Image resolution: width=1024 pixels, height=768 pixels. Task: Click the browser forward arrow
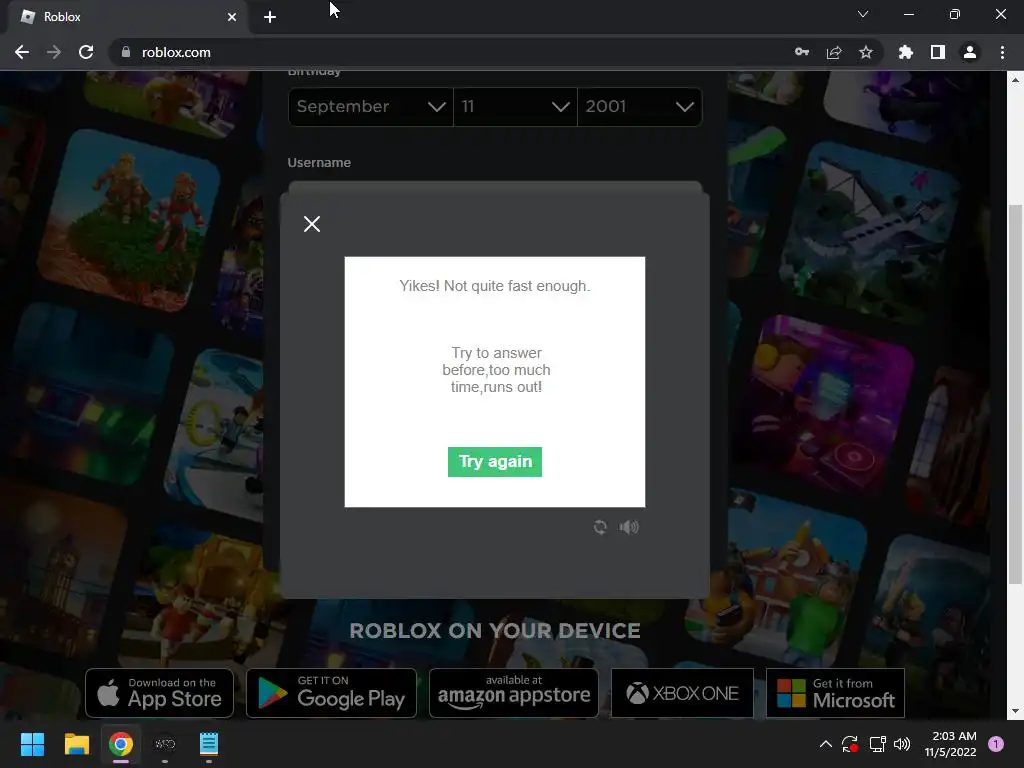click(54, 52)
